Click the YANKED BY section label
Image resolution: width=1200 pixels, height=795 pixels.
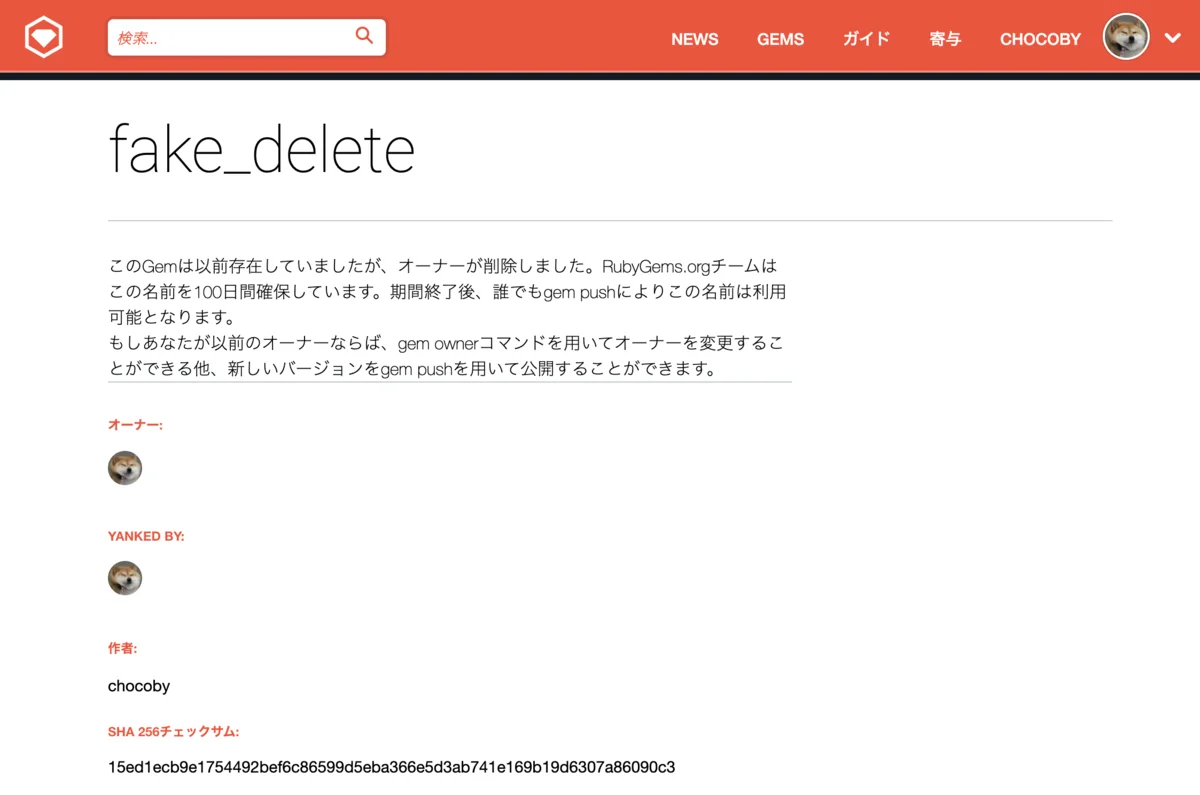pyautogui.click(x=146, y=536)
